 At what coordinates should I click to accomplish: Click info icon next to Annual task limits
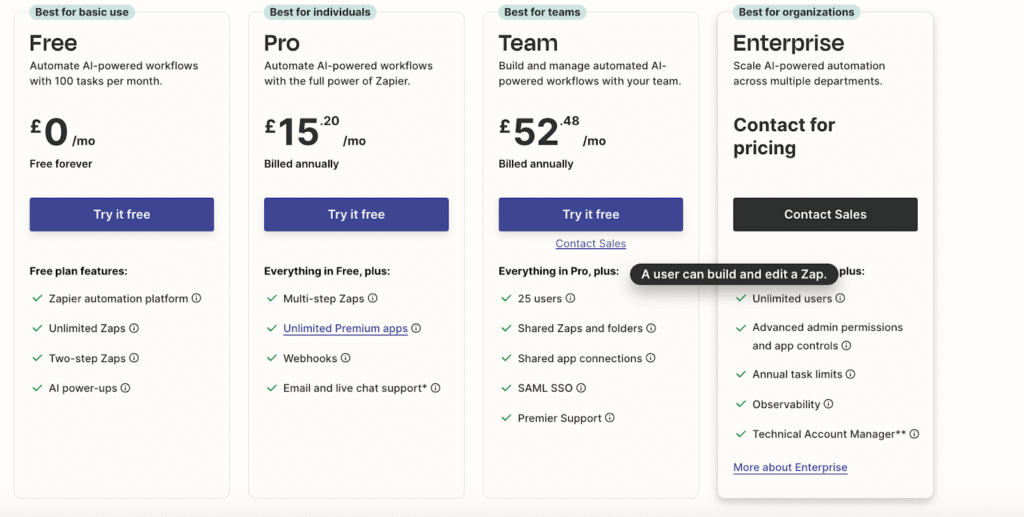pyautogui.click(x=851, y=374)
